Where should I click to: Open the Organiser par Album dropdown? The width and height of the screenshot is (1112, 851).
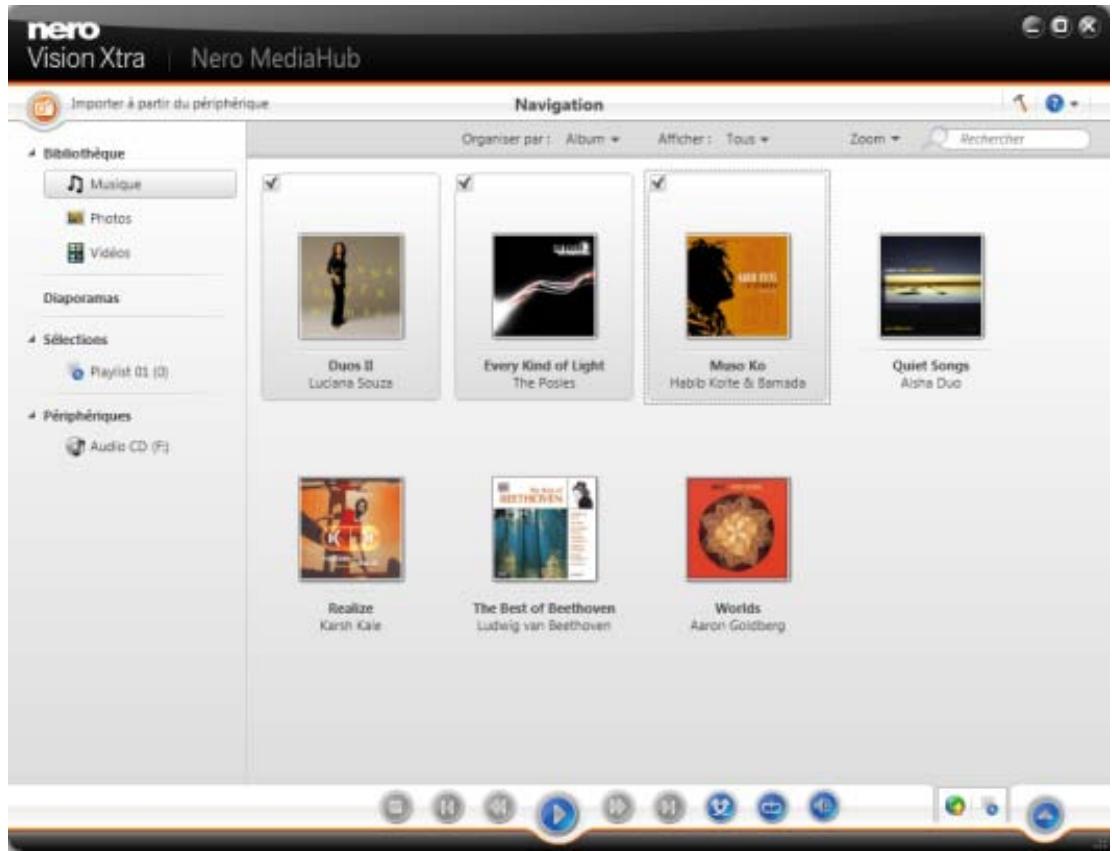pyautogui.click(x=593, y=139)
